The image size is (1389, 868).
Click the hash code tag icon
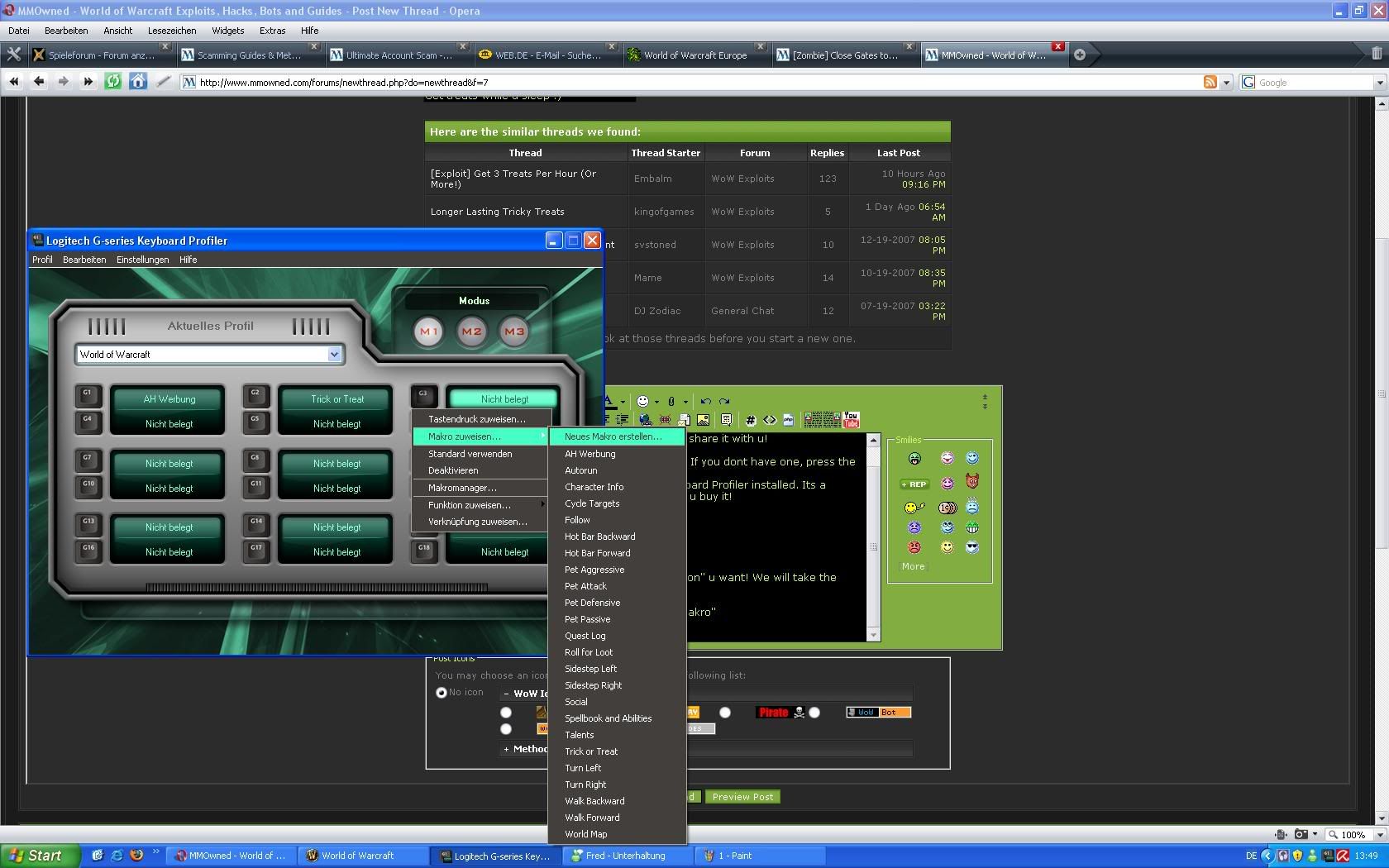(x=751, y=420)
